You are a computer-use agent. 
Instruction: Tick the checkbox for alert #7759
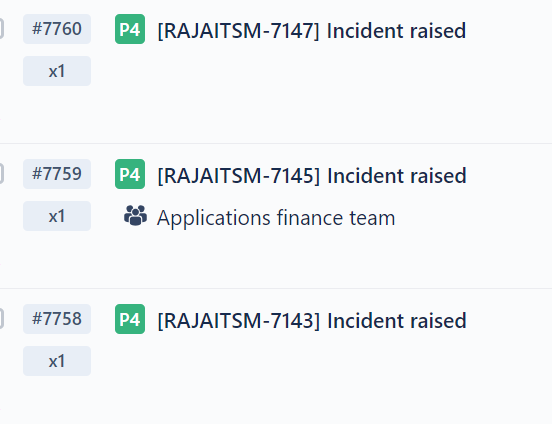[1, 174]
